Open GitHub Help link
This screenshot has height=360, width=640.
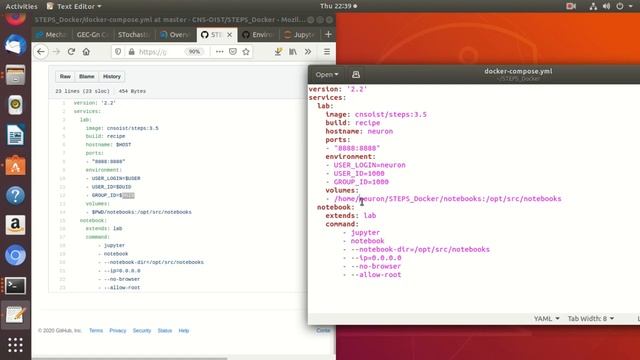[x=184, y=331]
